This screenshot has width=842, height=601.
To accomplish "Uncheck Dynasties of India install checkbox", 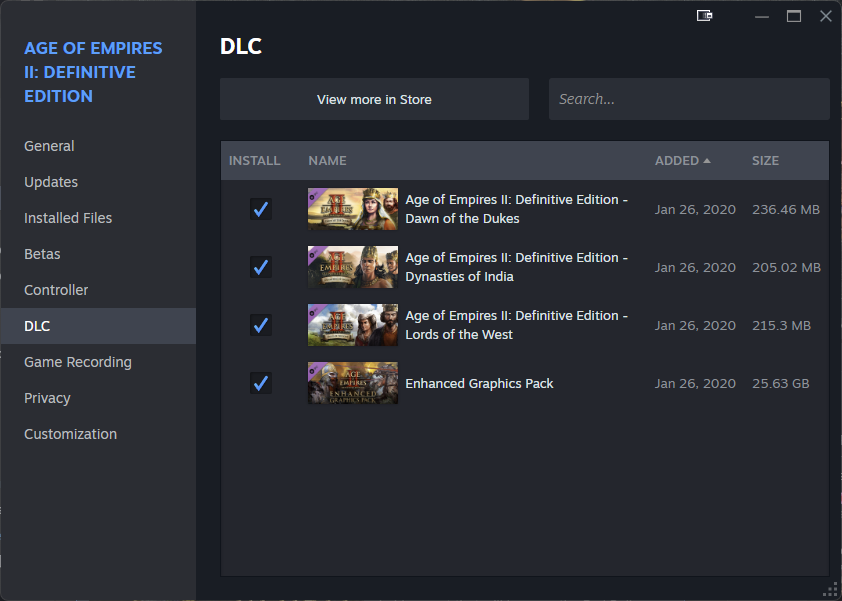I will pos(261,267).
